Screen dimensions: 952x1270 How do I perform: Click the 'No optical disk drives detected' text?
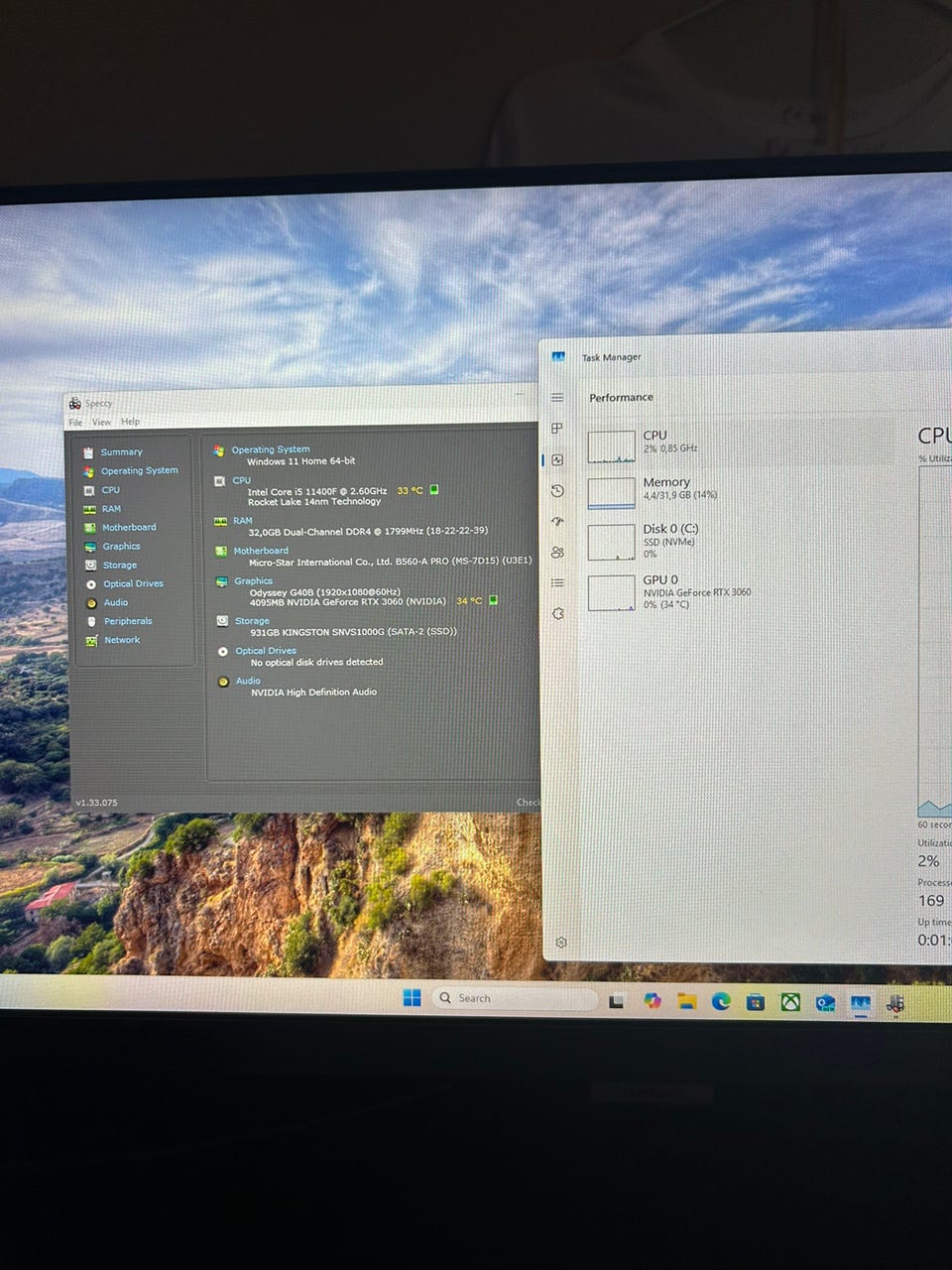[316, 663]
